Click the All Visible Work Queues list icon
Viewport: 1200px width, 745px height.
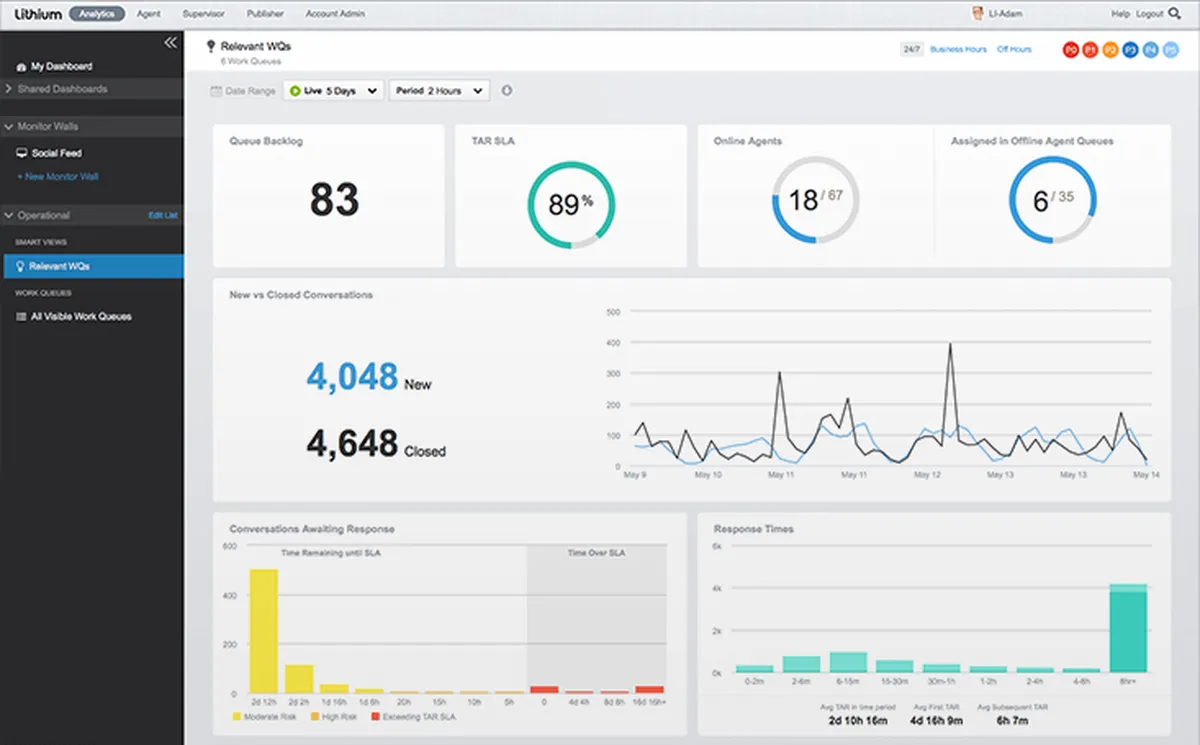click(22, 317)
